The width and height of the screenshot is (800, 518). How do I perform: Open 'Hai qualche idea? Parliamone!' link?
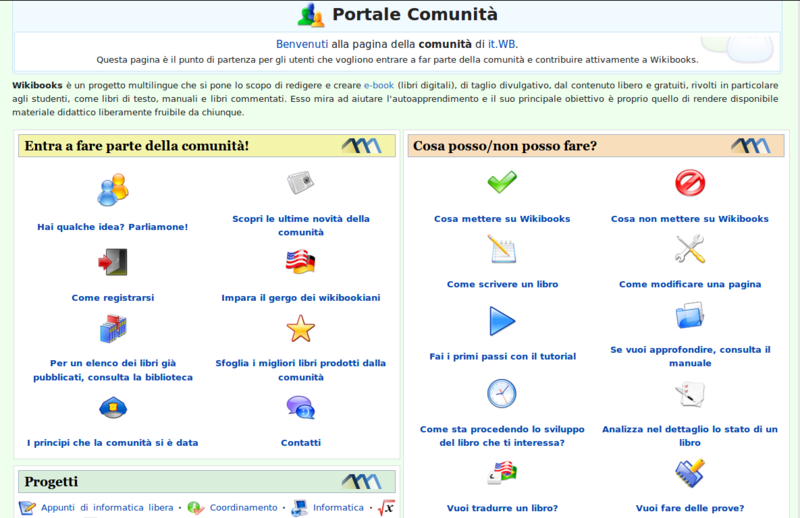pyautogui.click(x=113, y=227)
